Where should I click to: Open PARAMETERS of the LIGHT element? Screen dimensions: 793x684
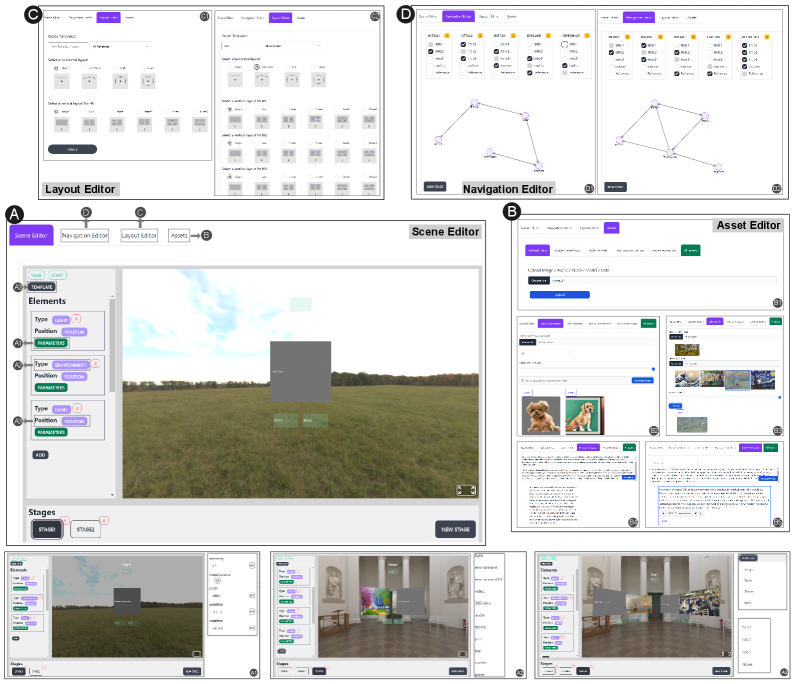coord(51,343)
